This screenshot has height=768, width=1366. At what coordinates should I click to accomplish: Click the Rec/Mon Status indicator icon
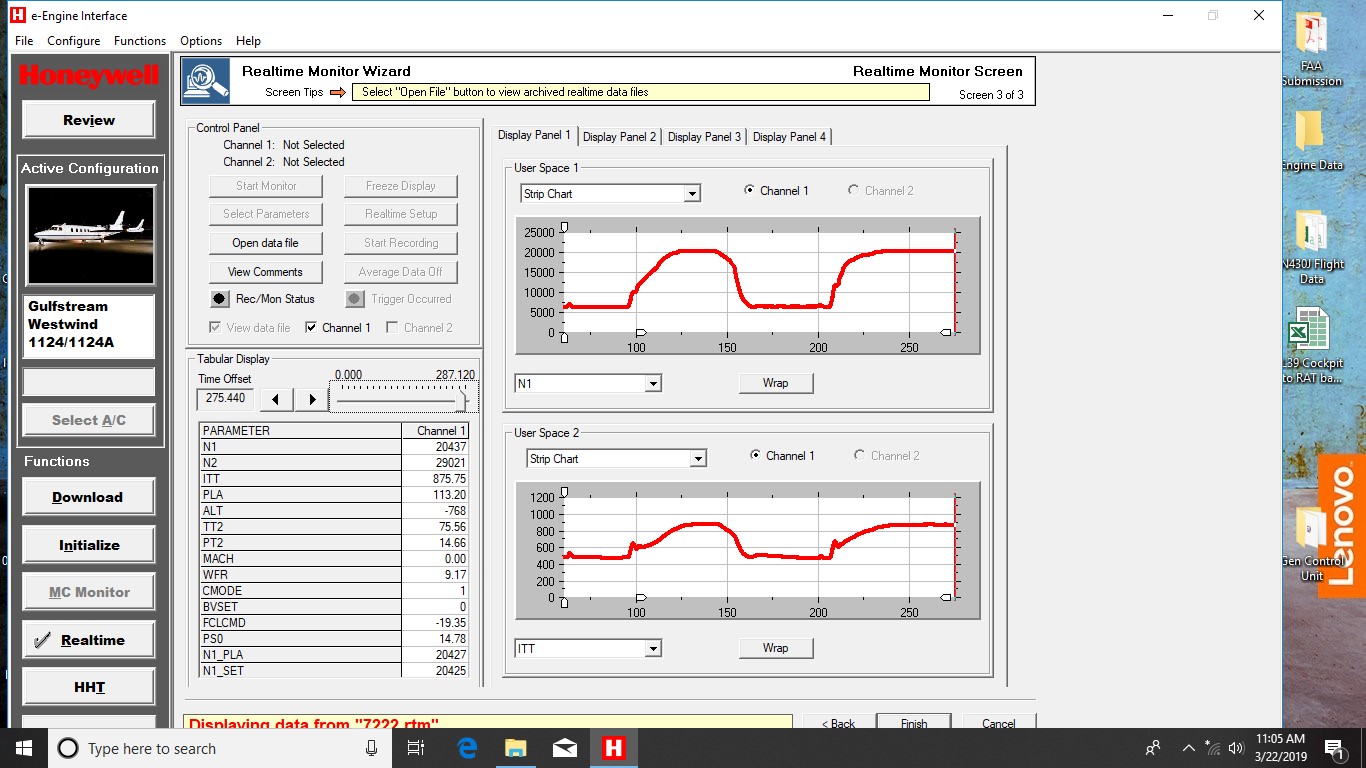(220, 299)
